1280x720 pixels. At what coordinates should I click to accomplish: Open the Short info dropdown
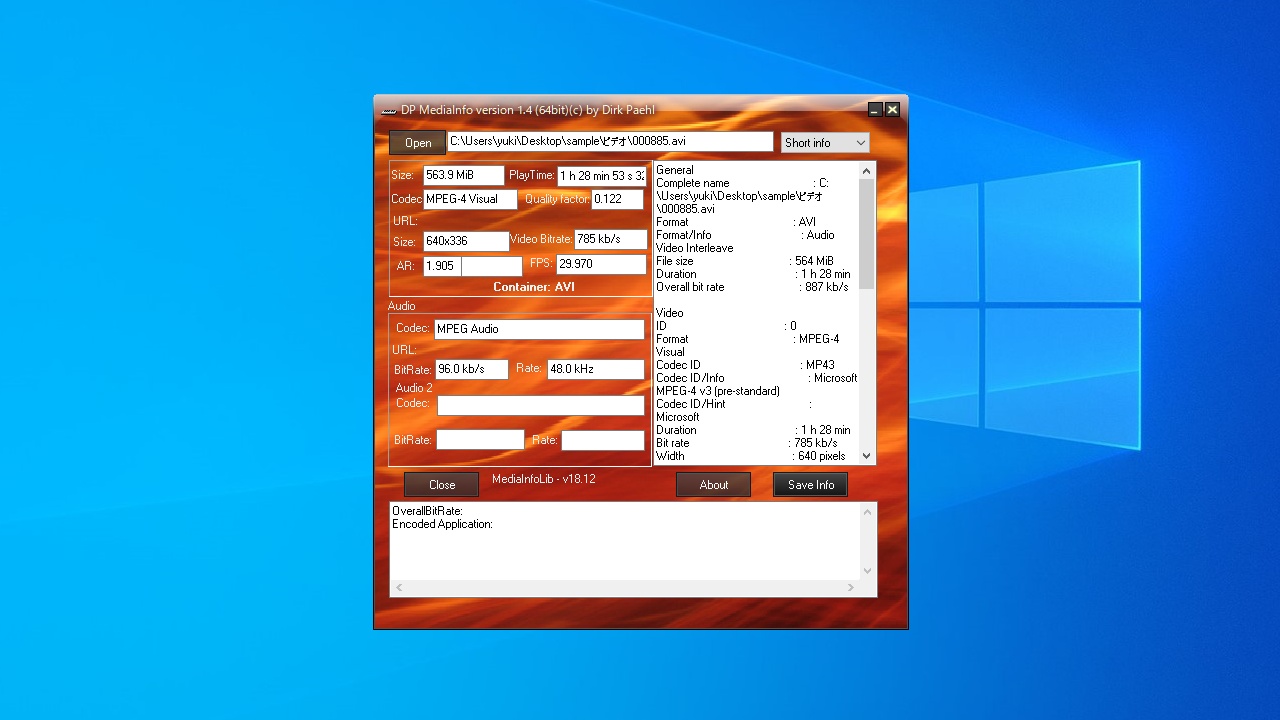[x=825, y=143]
